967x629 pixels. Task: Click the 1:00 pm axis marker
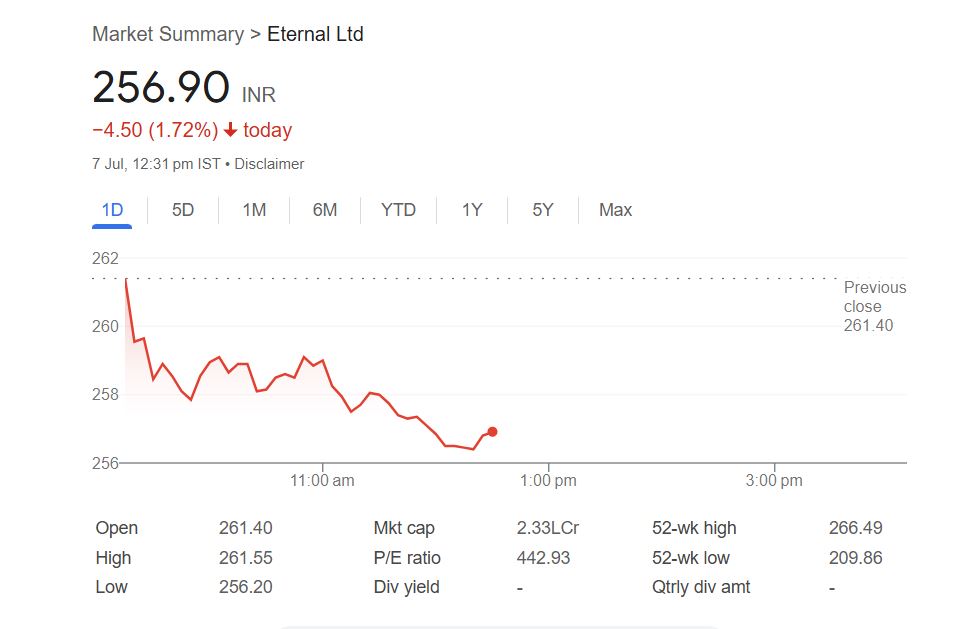[x=548, y=480]
